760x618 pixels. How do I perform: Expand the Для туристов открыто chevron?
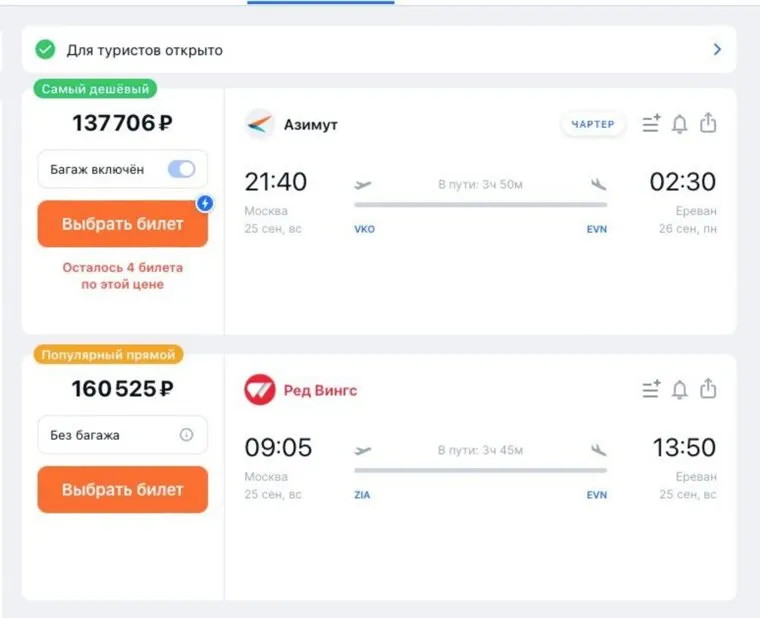pyautogui.click(x=716, y=49)
